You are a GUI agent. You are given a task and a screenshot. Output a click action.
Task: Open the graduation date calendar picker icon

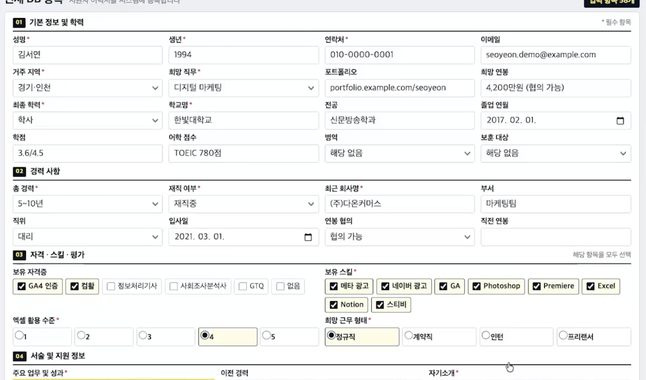tap(620, 121)
